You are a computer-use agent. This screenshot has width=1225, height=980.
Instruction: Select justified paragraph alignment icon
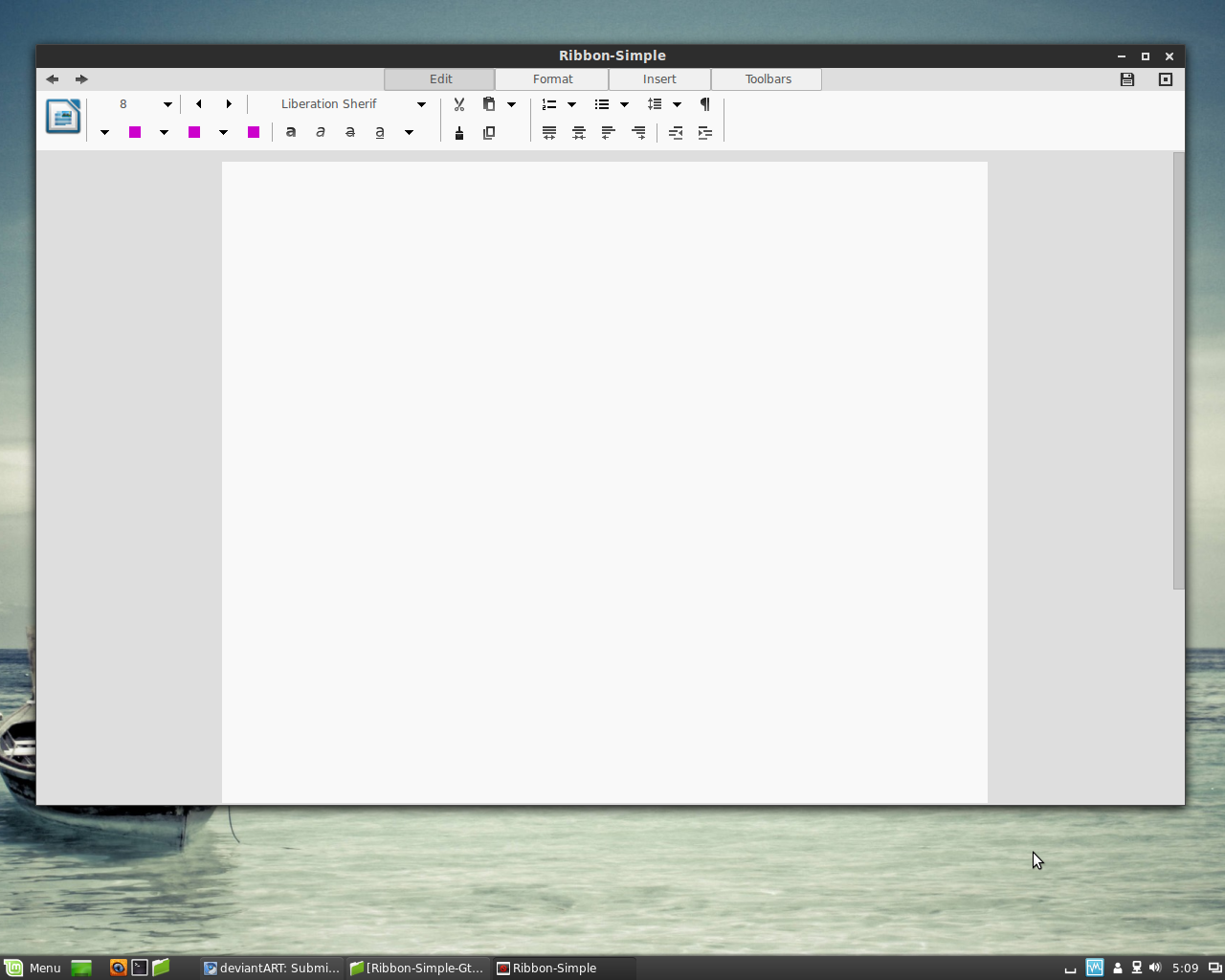(x=549, y=133)
